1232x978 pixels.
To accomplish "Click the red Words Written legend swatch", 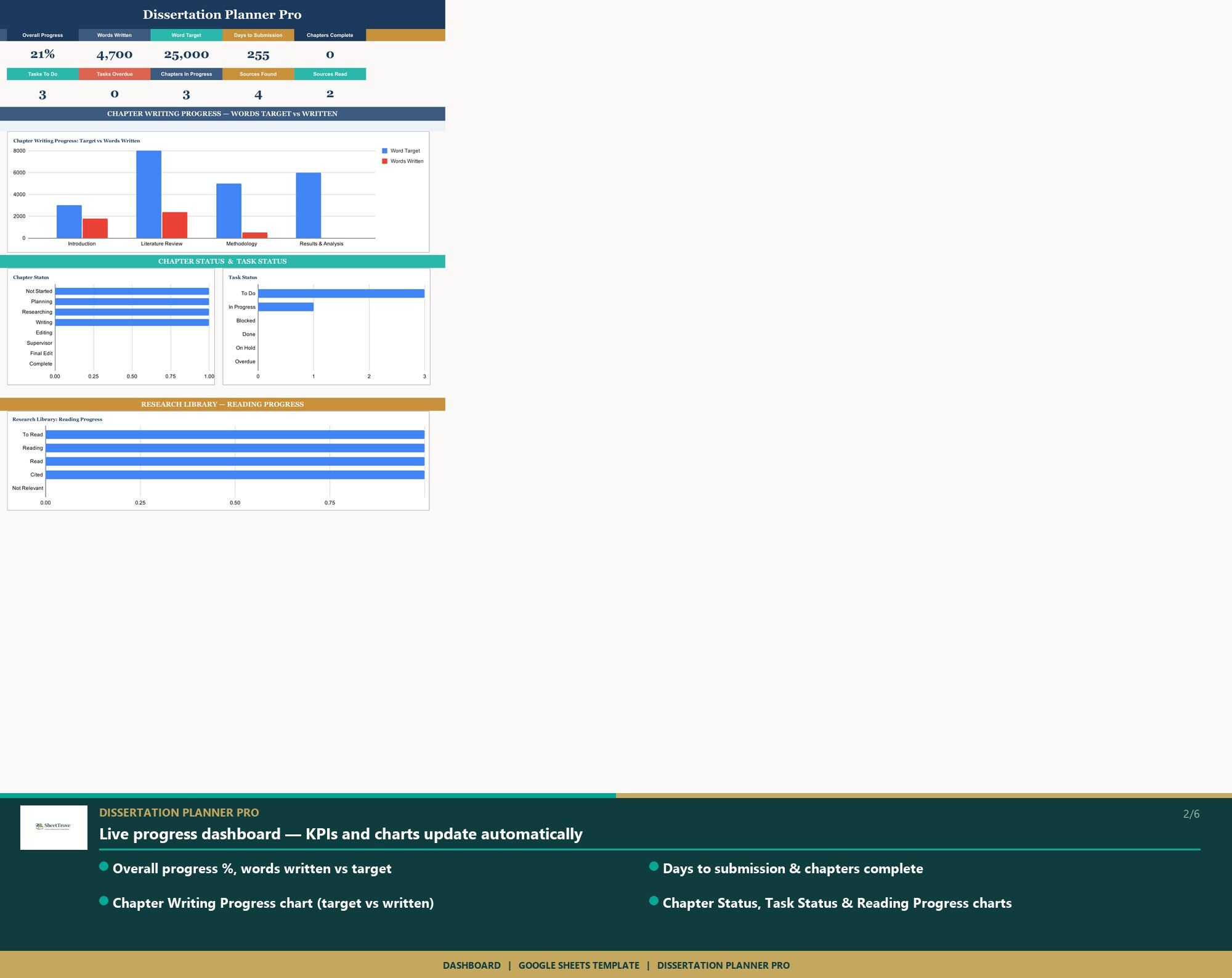I will point(384,161).
